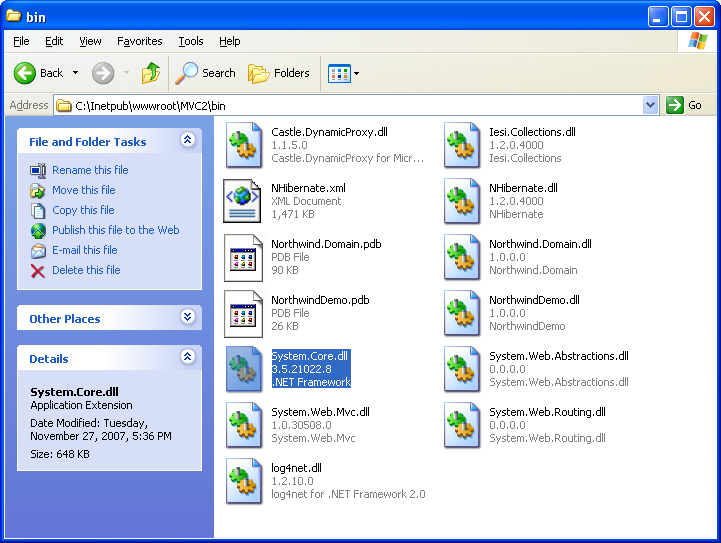Click the Back arrow button
Screen dimensions: 721x543
[25, 73]
